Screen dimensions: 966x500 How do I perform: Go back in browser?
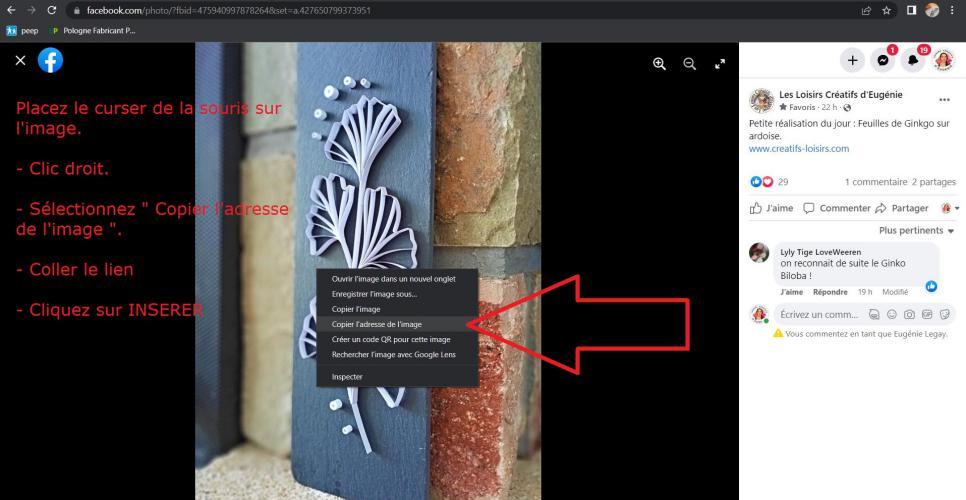pyautogui.click(x=11, y=10)
